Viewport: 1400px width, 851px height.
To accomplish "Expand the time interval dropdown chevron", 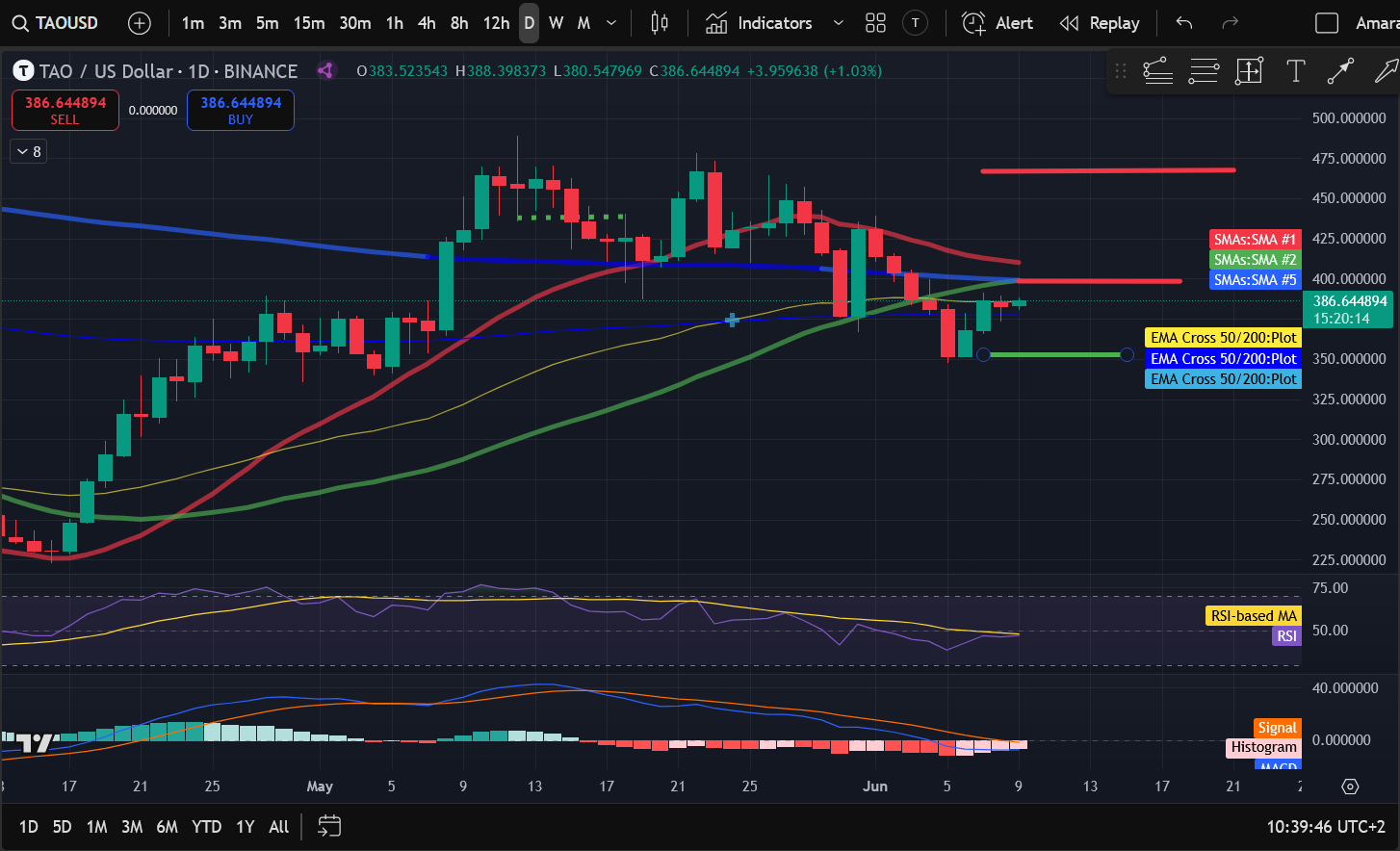I will [x=611, y=23].
